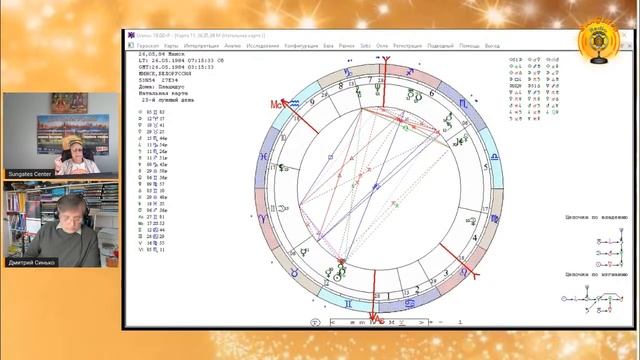The height and width of the screenshot is (360, 640).
Task: Click house number 9 on the chart
Action: [x=312, y=102]
